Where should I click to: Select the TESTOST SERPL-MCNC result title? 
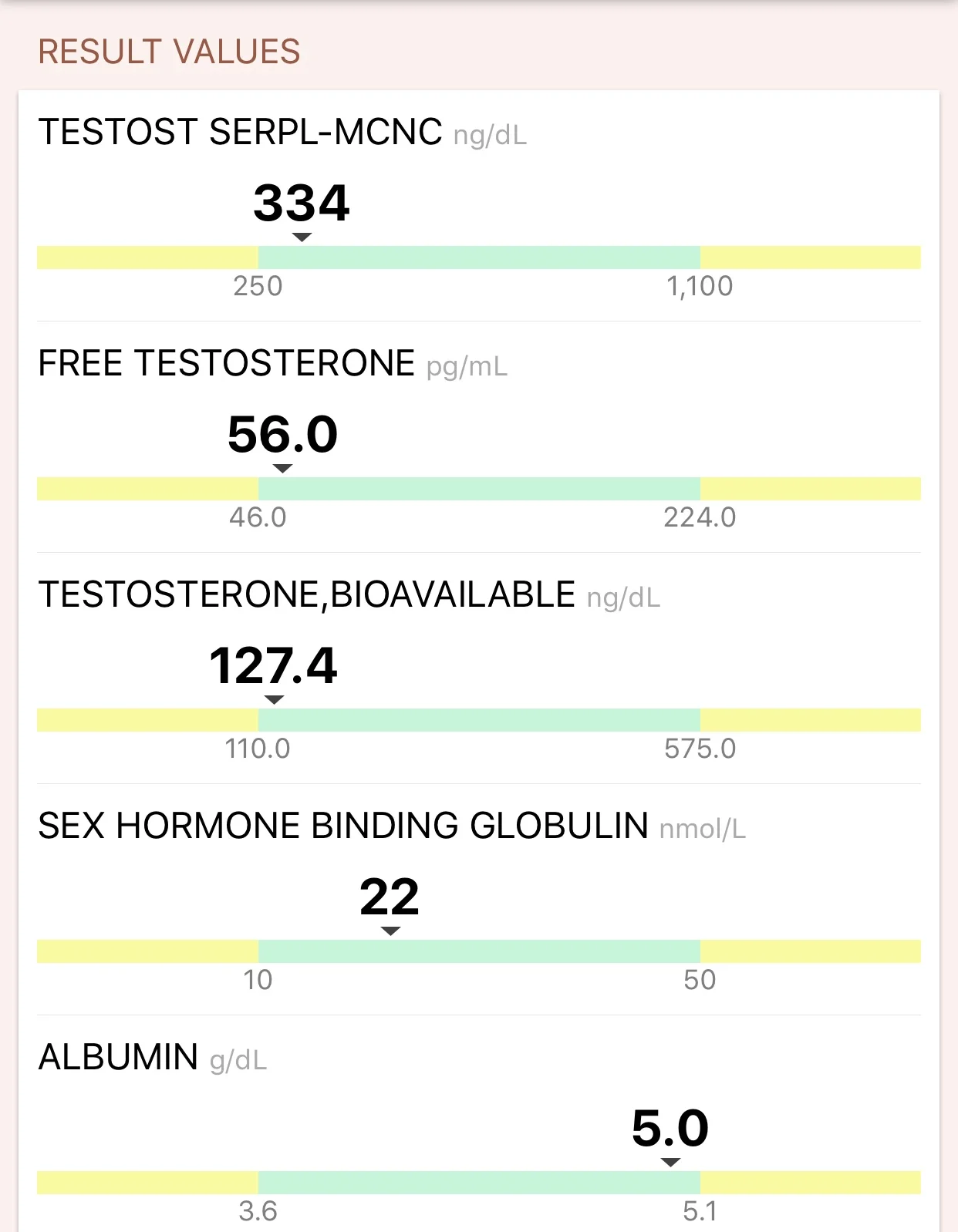(x=240, y=132)
